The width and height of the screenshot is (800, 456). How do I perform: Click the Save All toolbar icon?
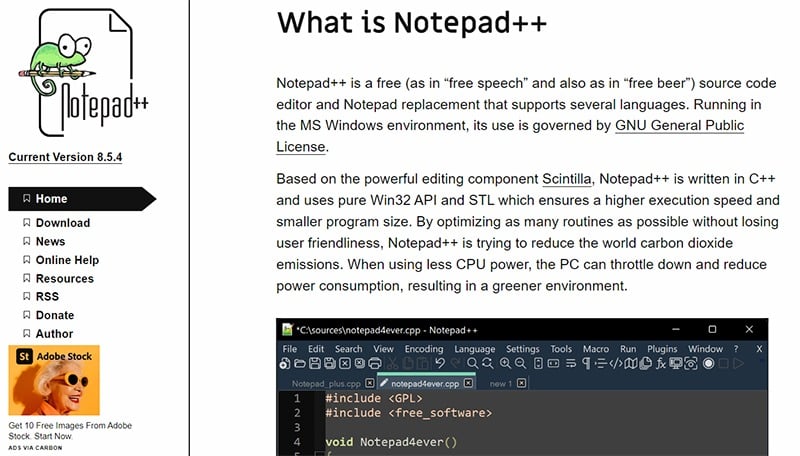point(330,363)
